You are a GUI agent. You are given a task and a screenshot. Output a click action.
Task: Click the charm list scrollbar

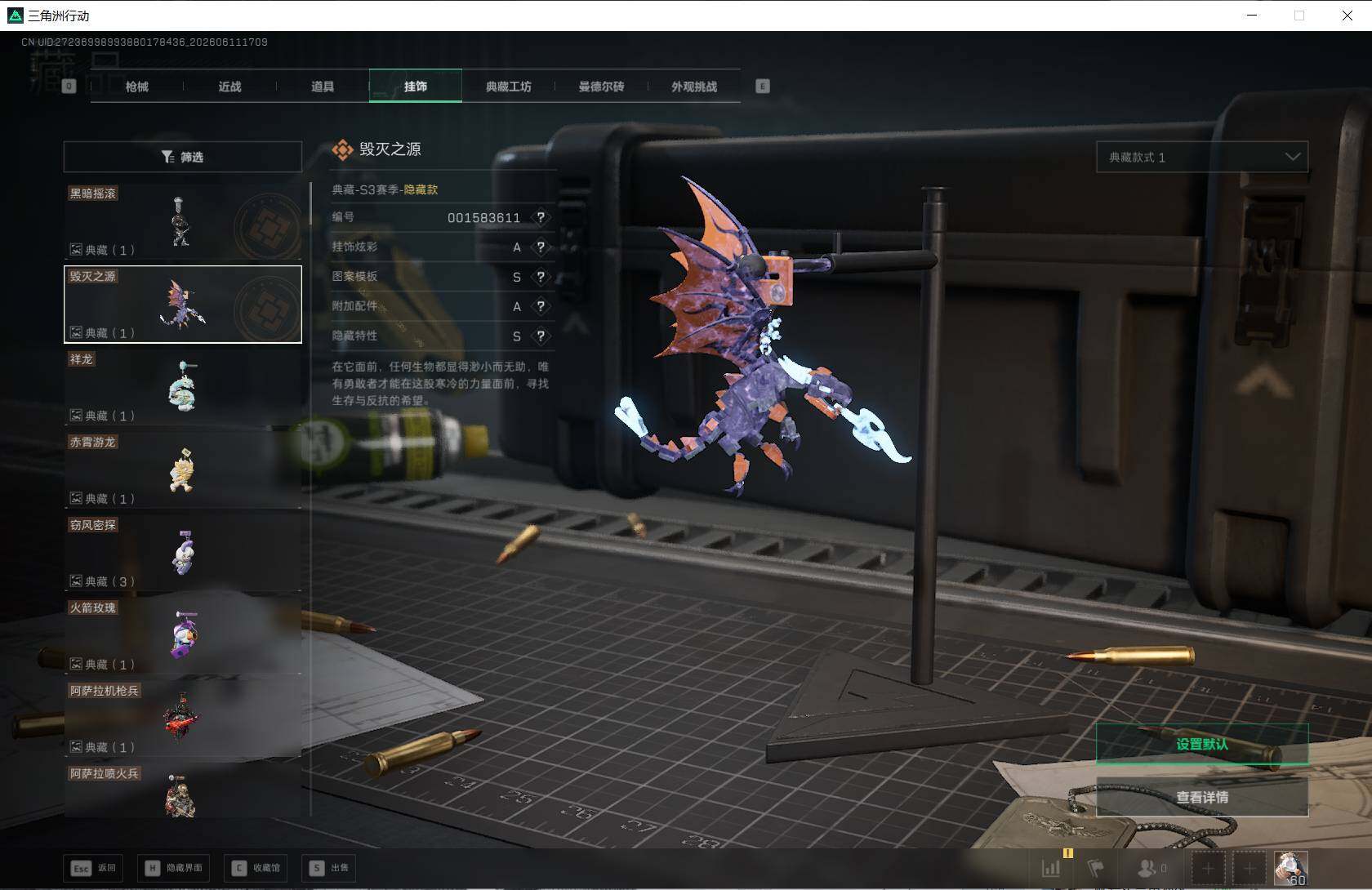(310, 203)
